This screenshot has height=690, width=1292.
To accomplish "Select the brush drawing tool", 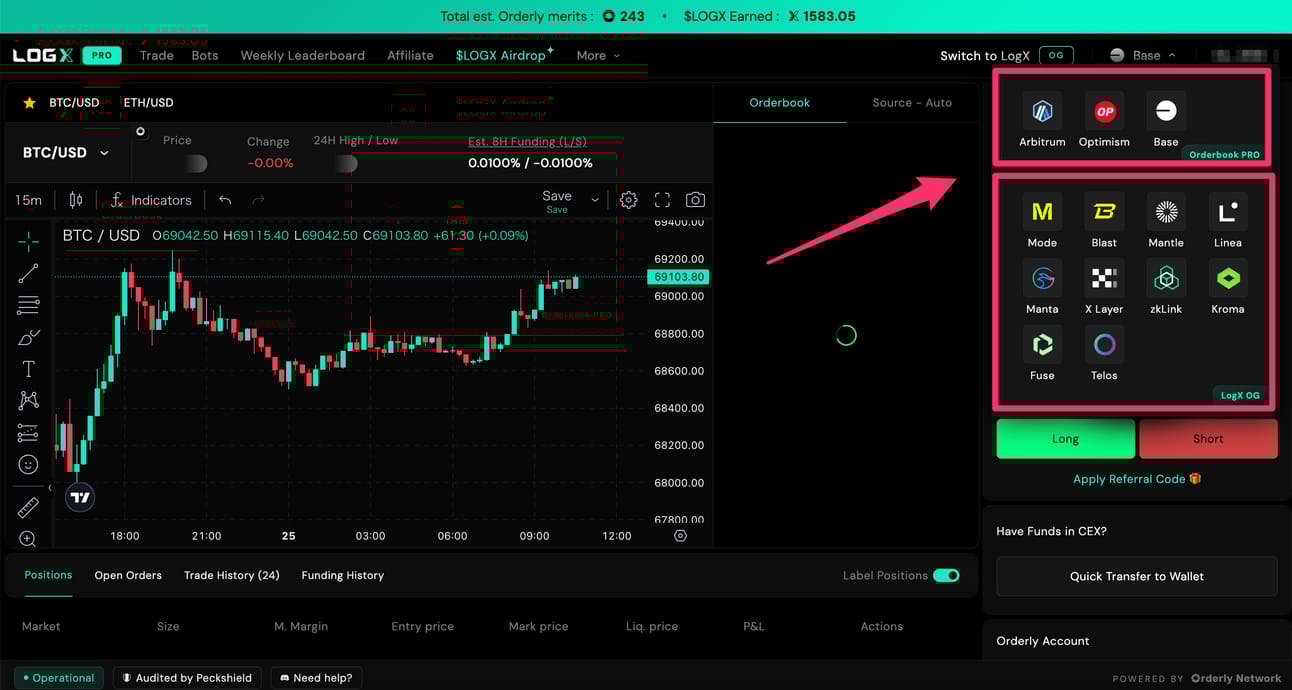I will coord(28,337).
